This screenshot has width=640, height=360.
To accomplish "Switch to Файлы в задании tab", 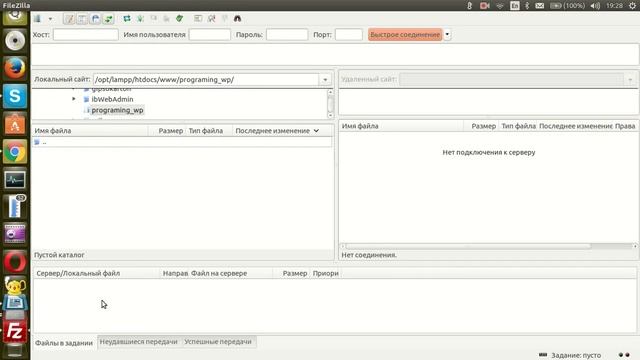I will coord(64,343).
